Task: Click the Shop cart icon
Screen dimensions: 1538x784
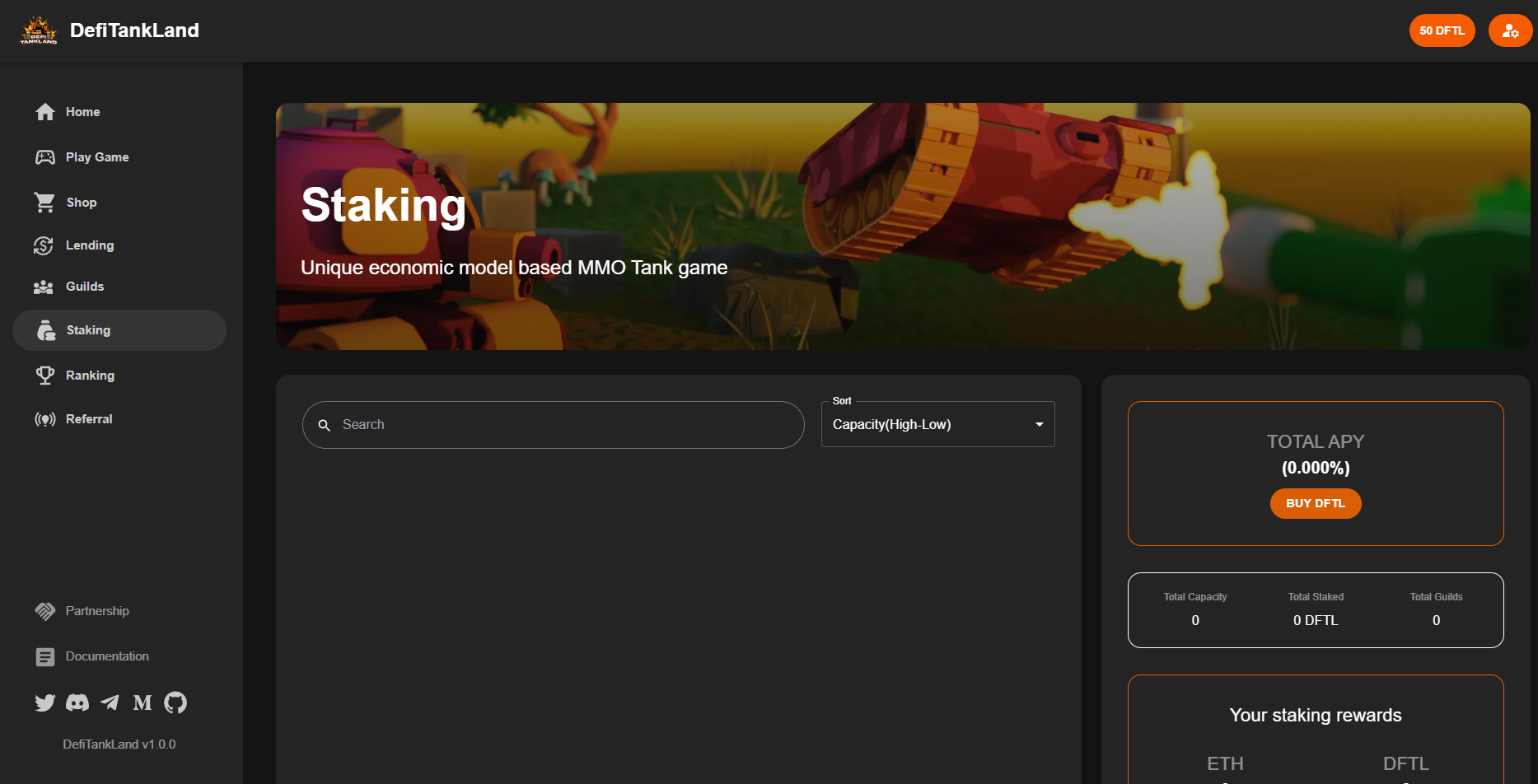Action: tap(44, 203)
